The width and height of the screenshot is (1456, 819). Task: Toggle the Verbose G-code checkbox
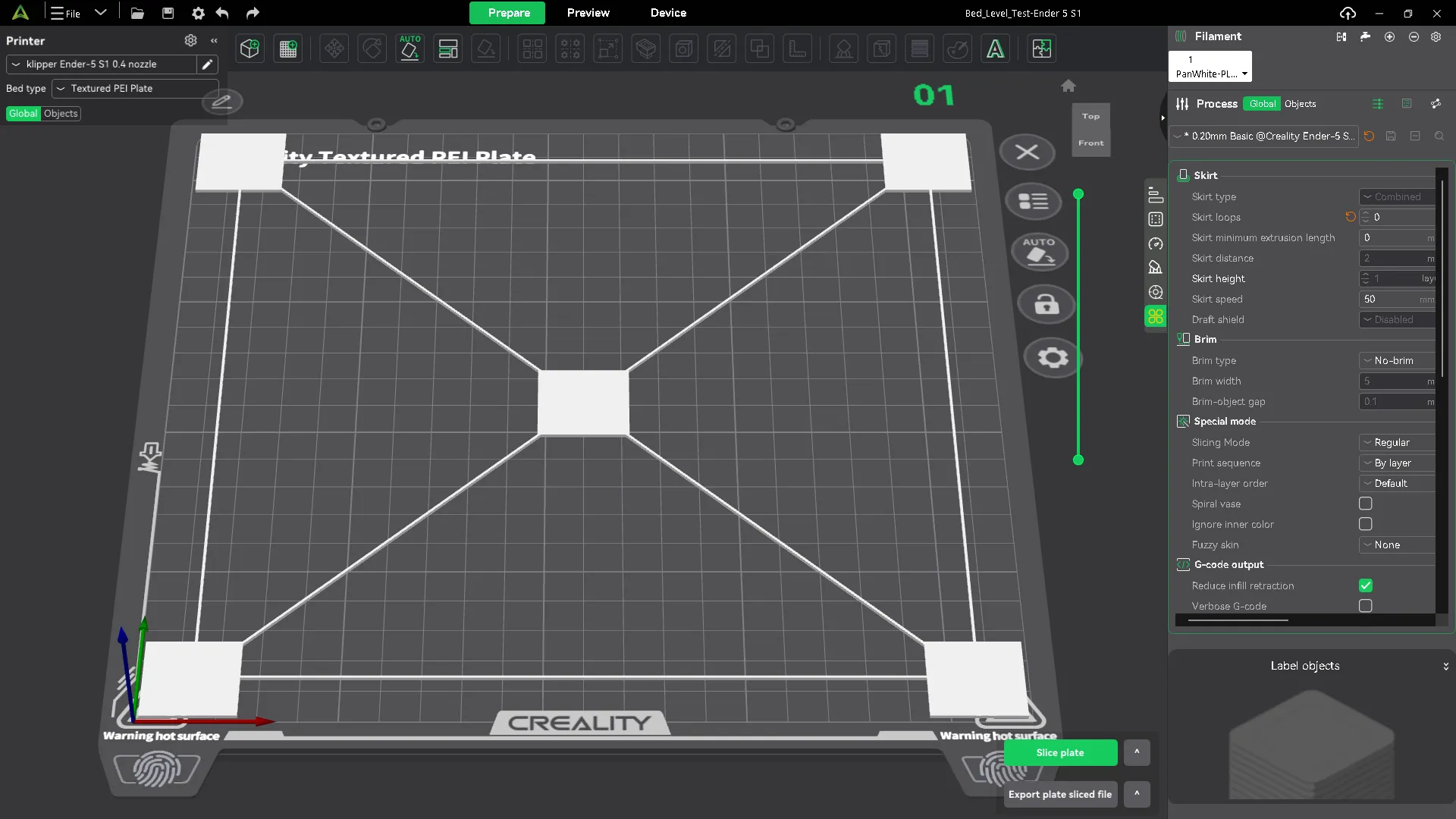pyautogui.click(x=1366, y=606)
